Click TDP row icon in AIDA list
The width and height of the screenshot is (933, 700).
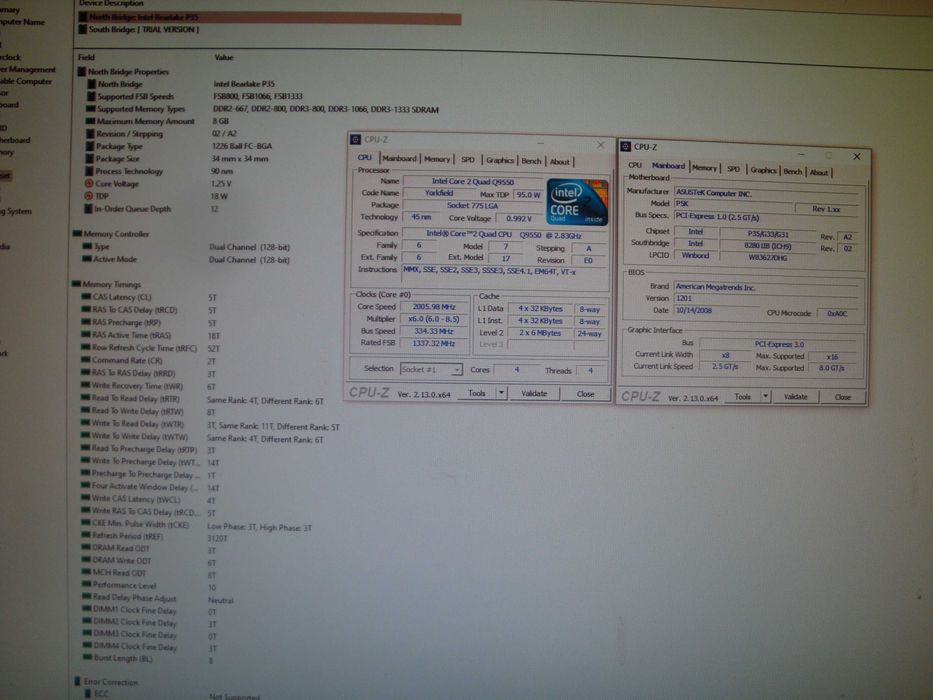coord(89,196)
